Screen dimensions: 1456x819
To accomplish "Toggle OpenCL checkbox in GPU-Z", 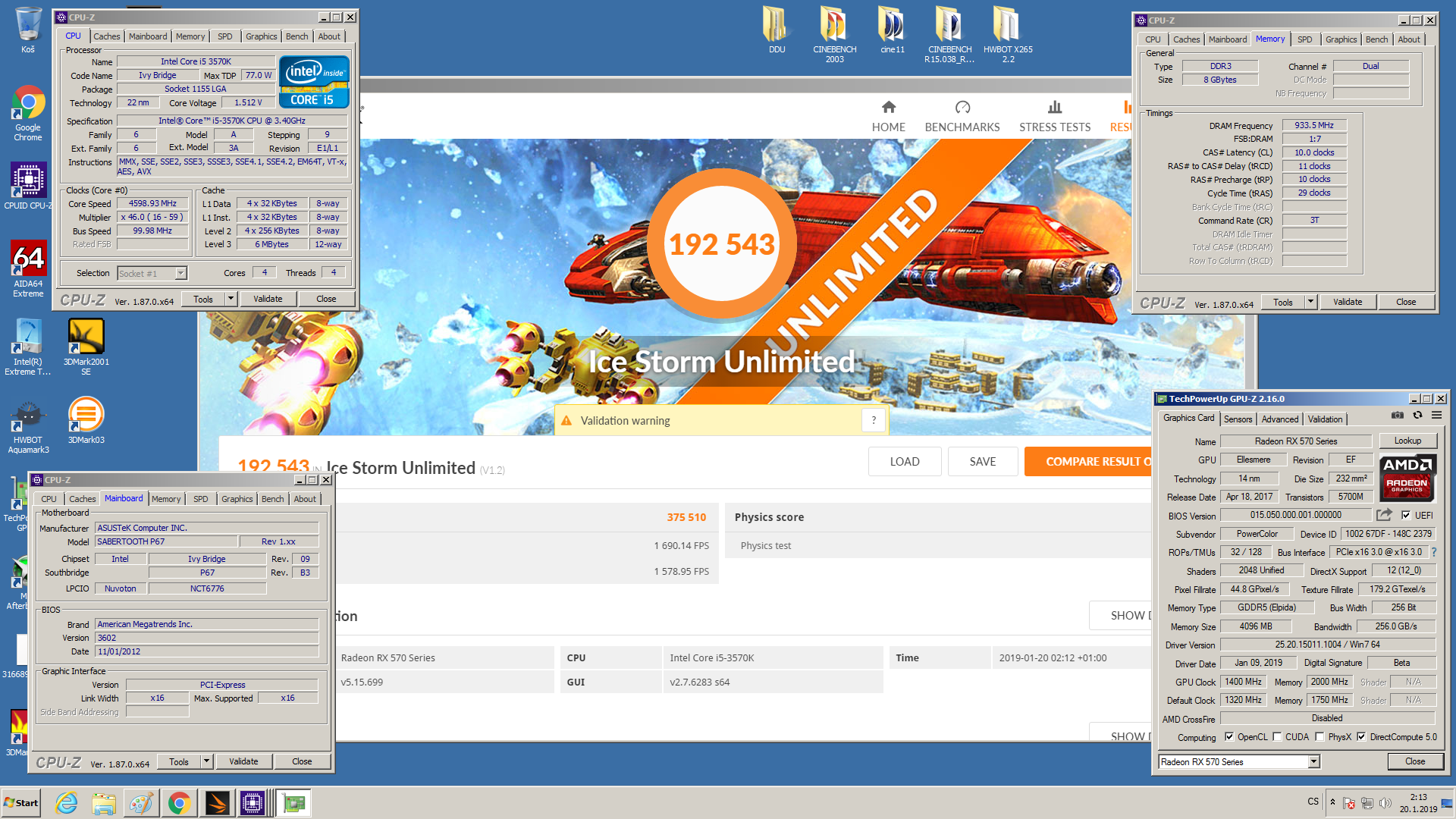I will [x=1228, y=737].
